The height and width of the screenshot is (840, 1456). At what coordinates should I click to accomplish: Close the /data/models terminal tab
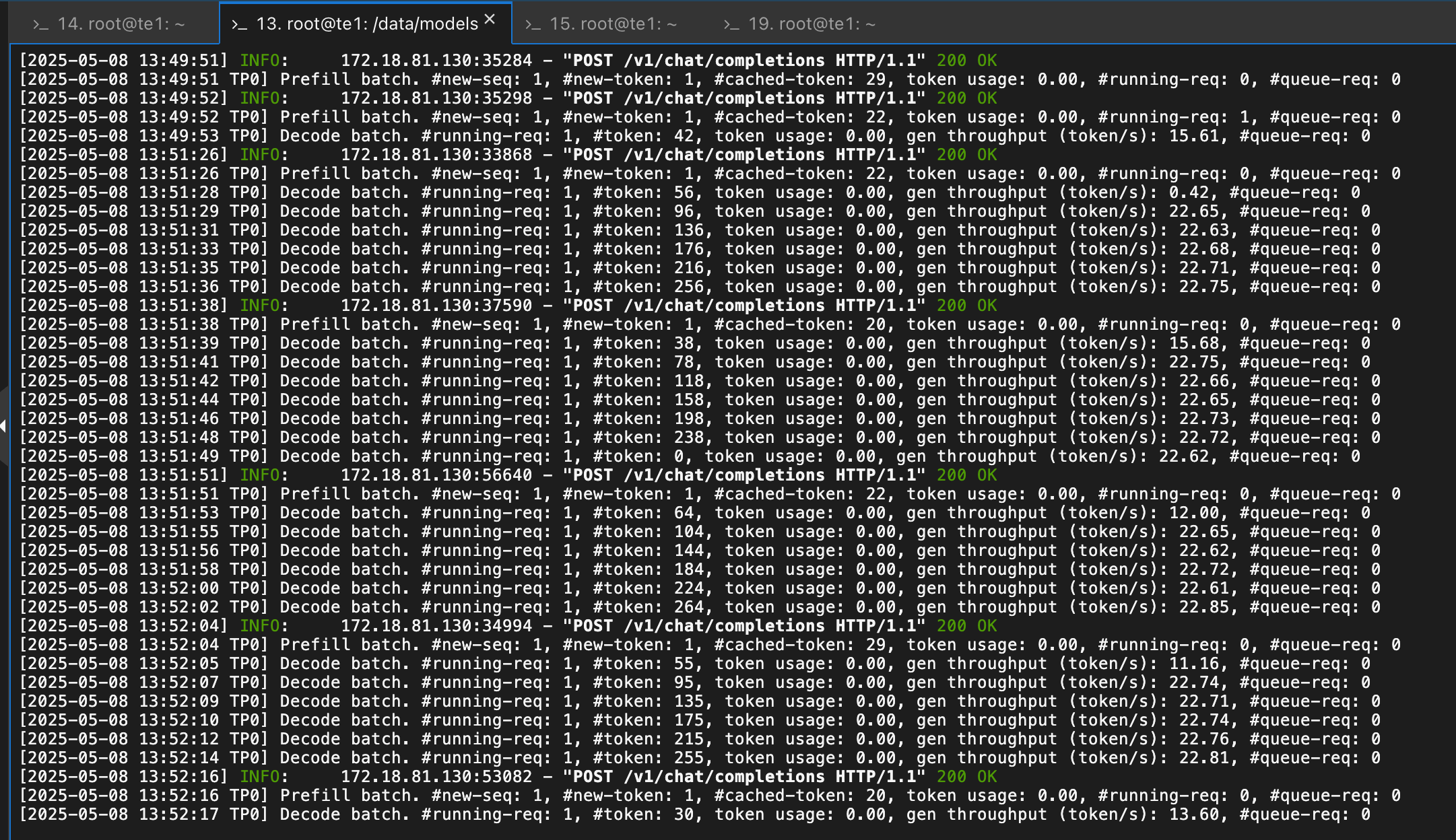[490, 20]
